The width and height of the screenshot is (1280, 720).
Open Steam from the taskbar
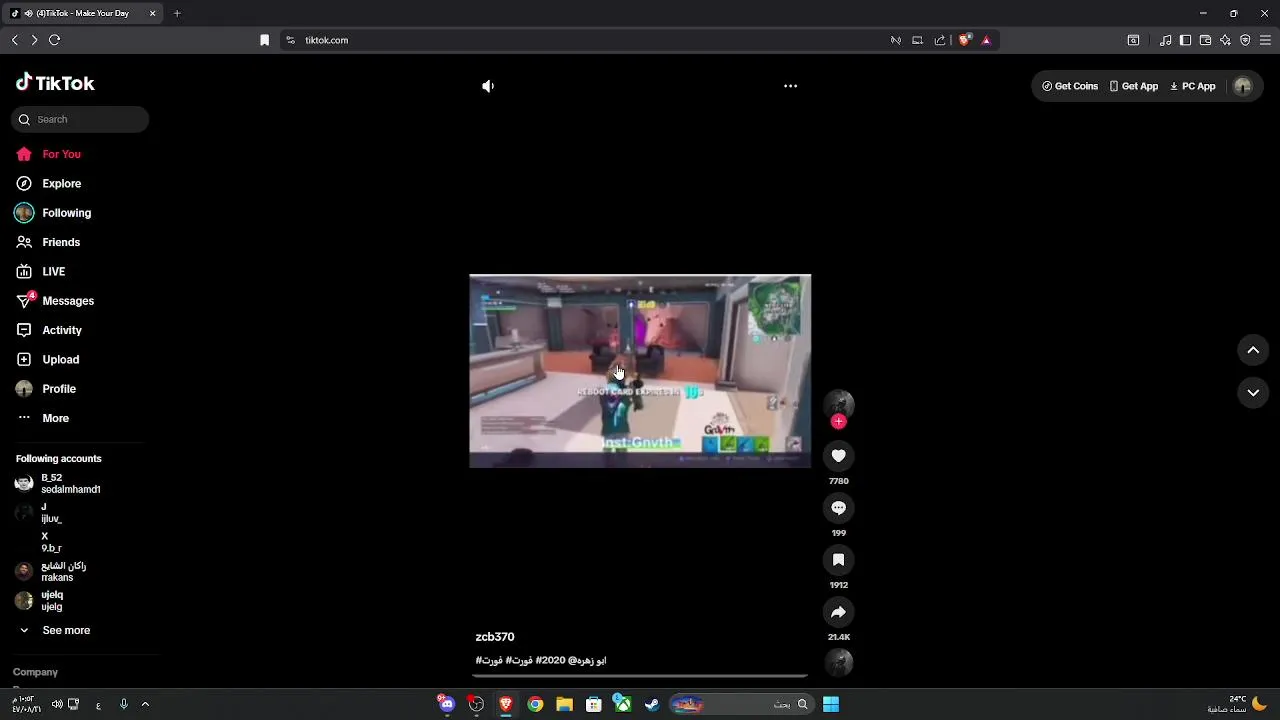pos(652,704)
